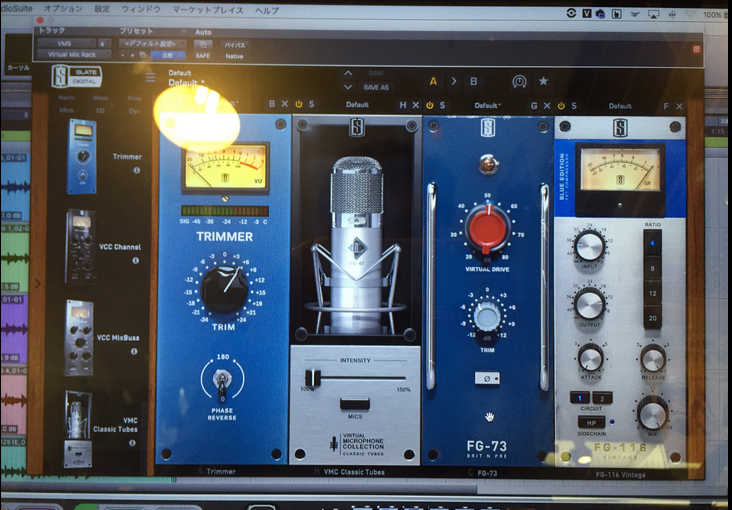The height and width of the screenshot is (510, 732).
Task: Click the copy settings icon next to plus
Action: click(x=143, y=55)
